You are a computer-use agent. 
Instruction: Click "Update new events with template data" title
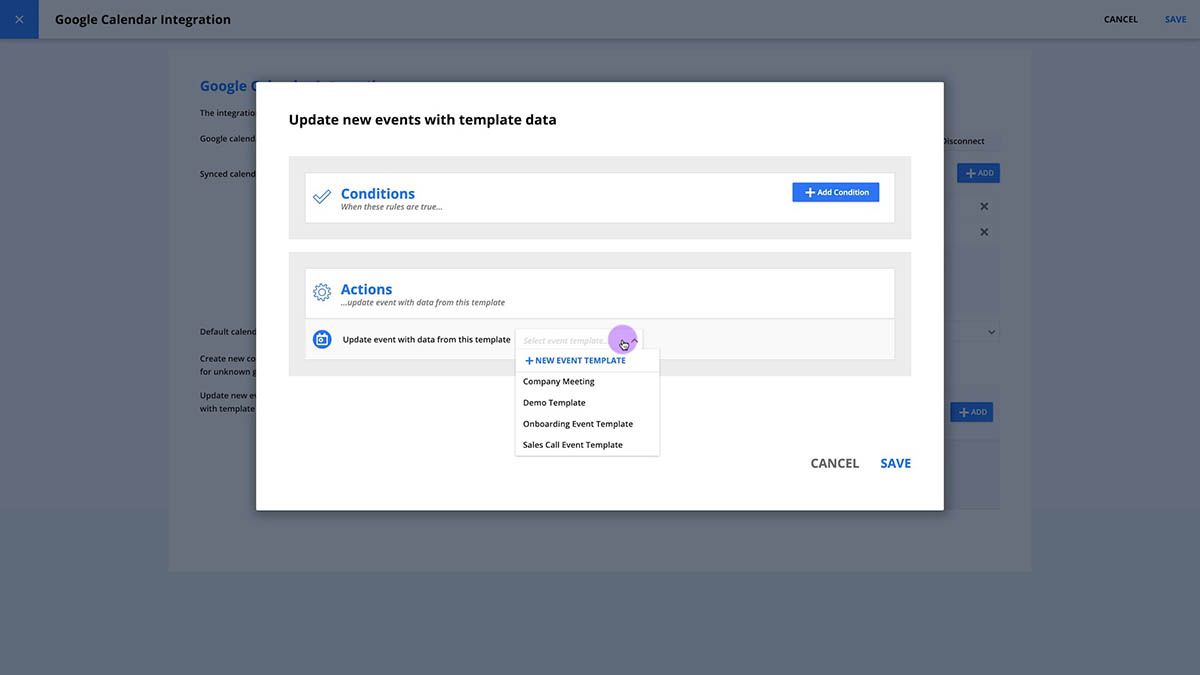423,120
